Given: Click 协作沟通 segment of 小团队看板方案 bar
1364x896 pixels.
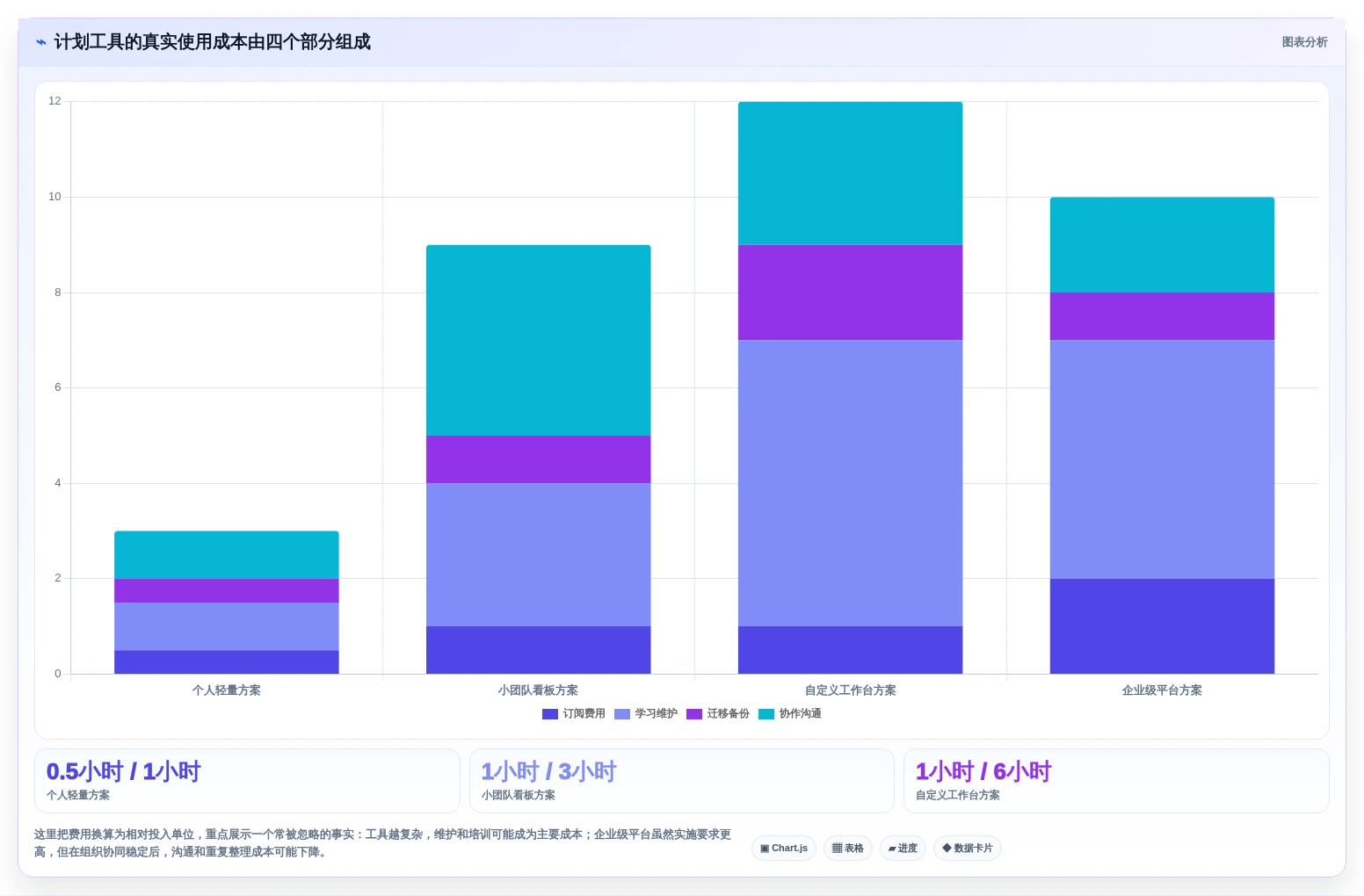Looking at the screenshot, I should (539, 340).
